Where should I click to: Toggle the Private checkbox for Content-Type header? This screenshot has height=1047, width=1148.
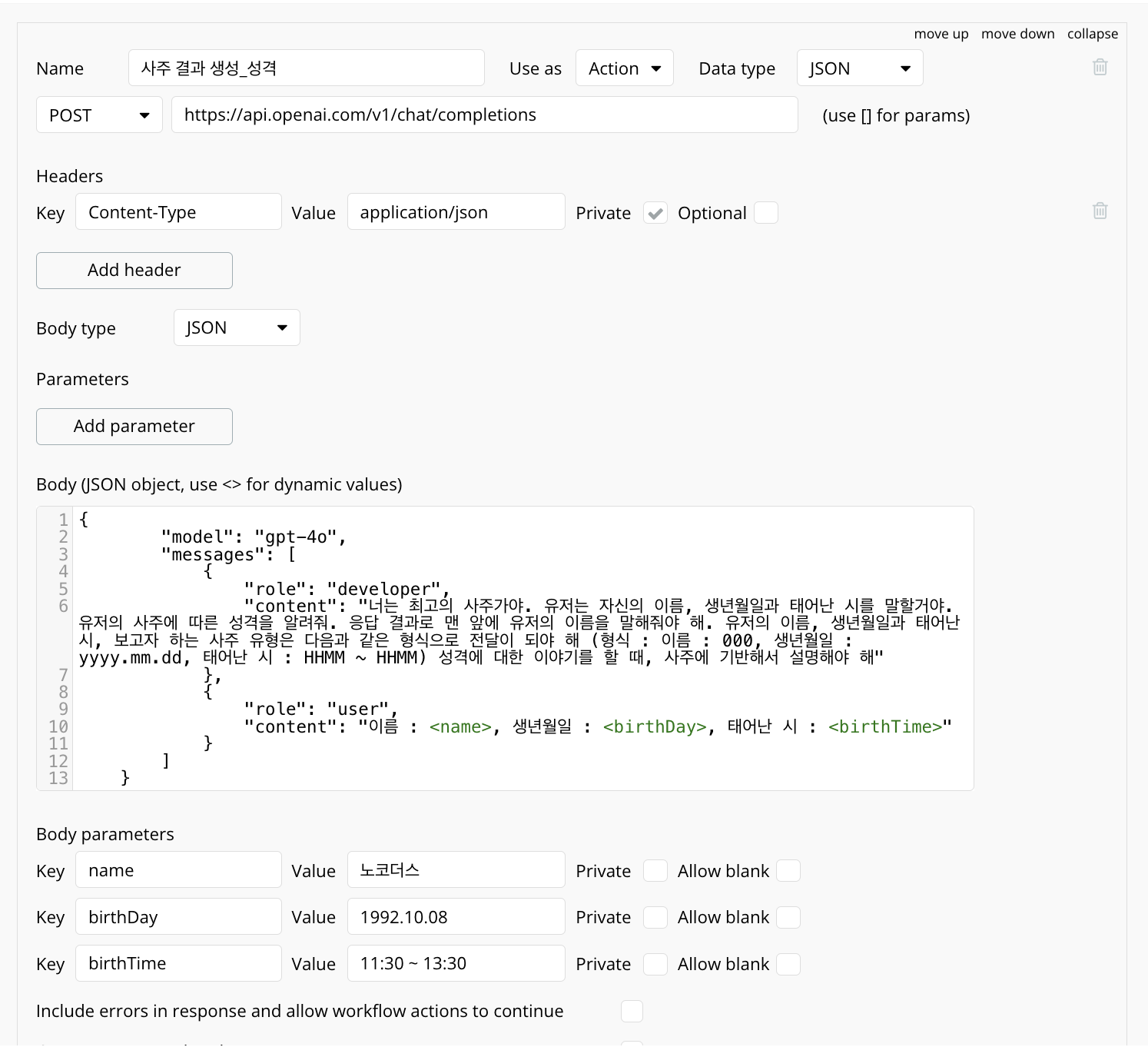tap(655, 213)
